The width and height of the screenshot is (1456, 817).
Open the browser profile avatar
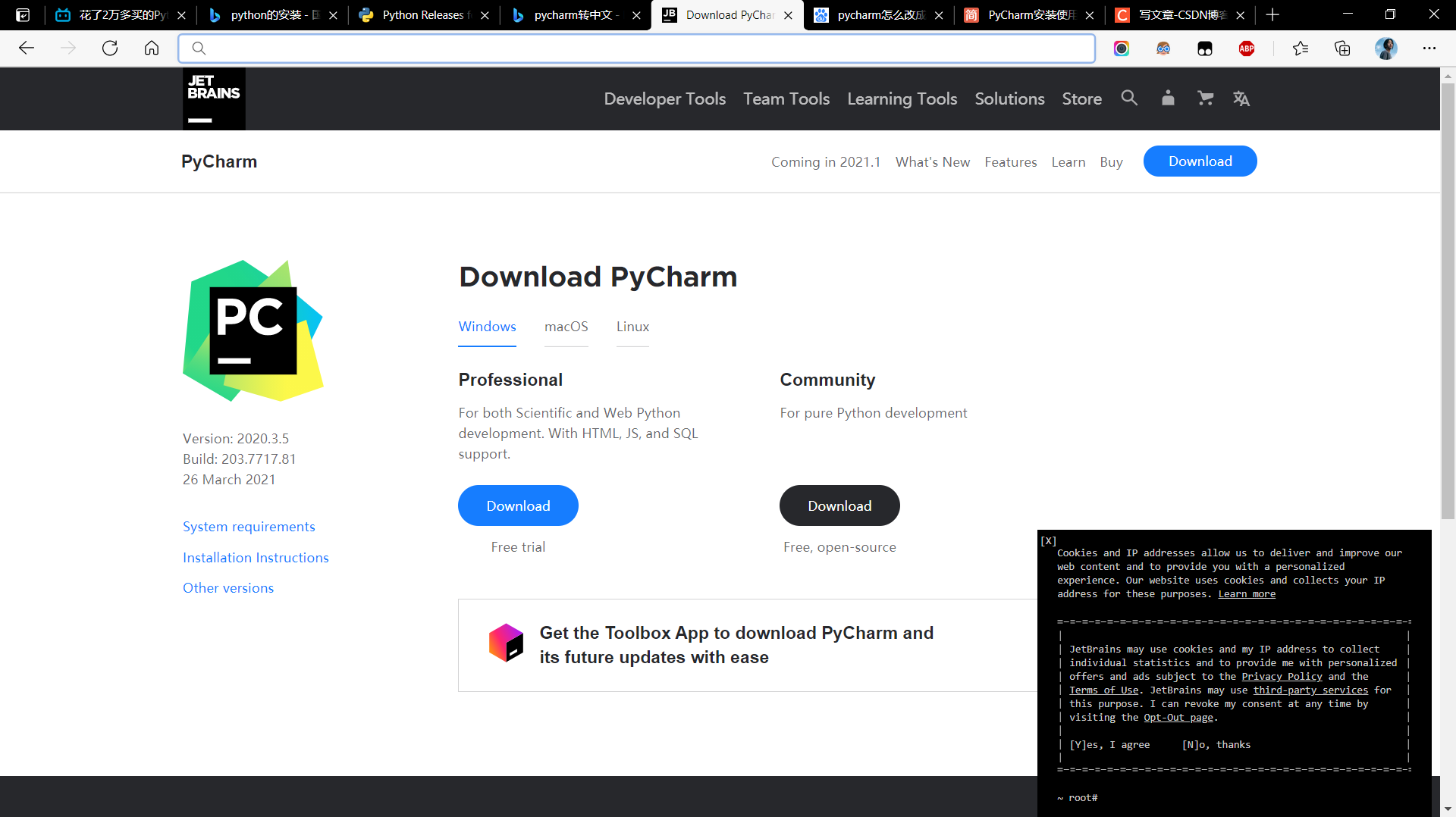click(1386, 49)
